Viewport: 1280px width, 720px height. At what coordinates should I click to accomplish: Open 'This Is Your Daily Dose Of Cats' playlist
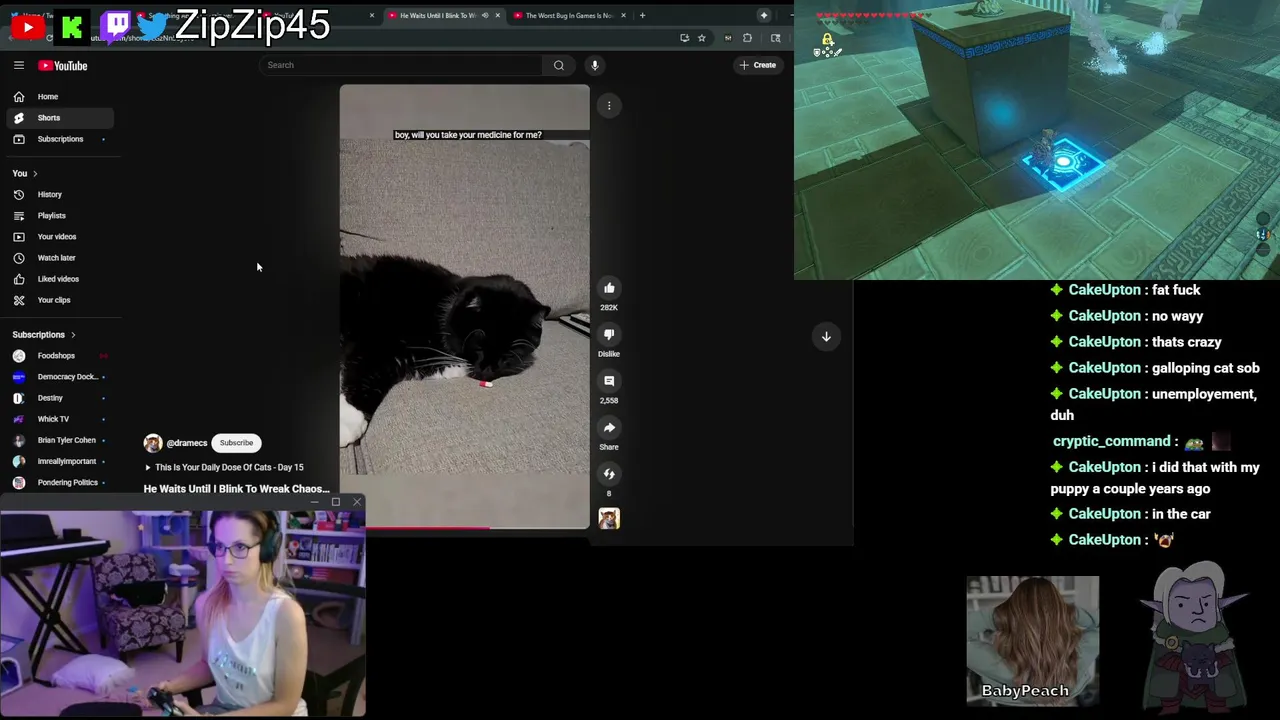click(x=224, y=467)
